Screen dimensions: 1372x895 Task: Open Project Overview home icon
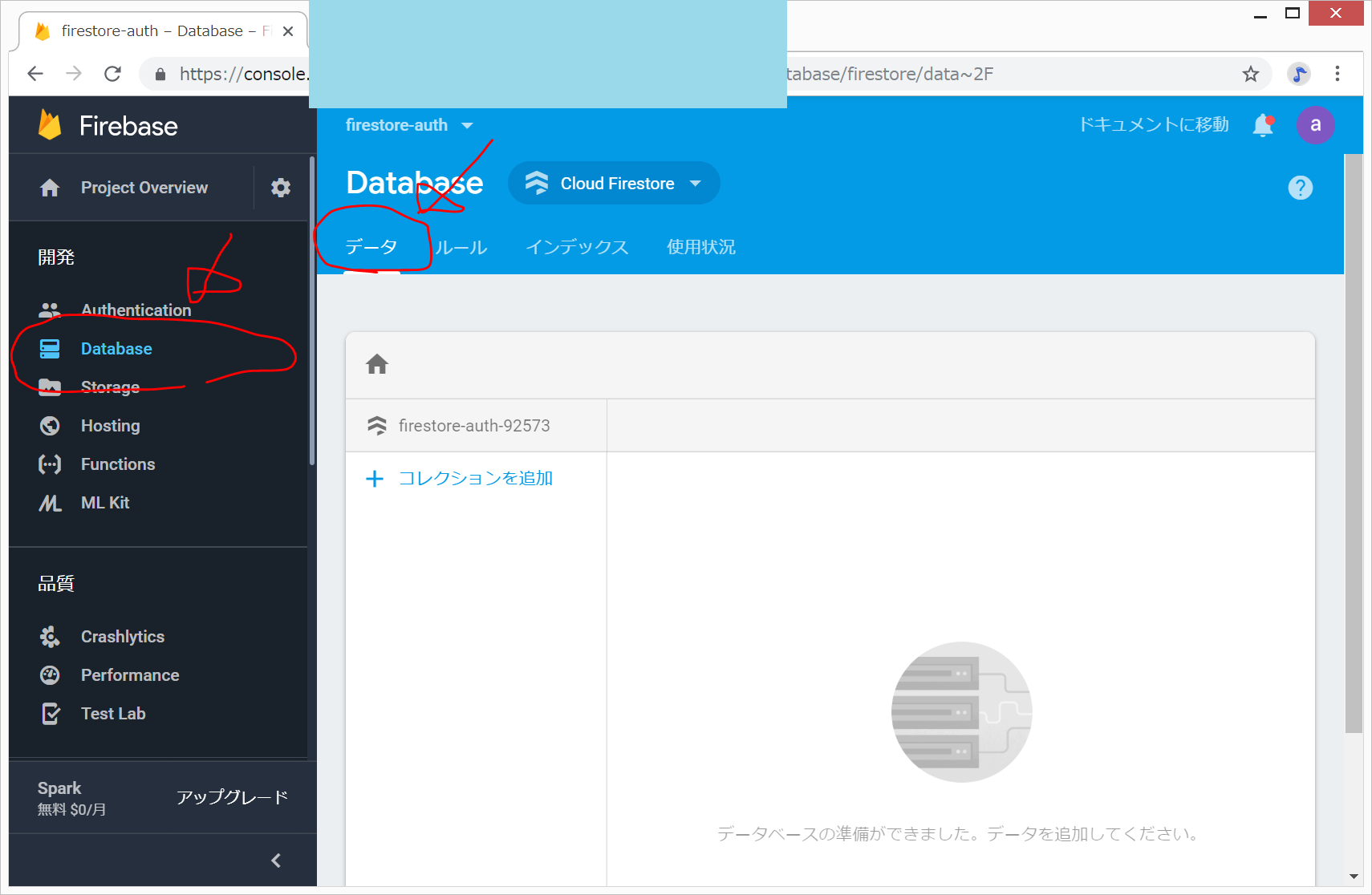[50, 188]
